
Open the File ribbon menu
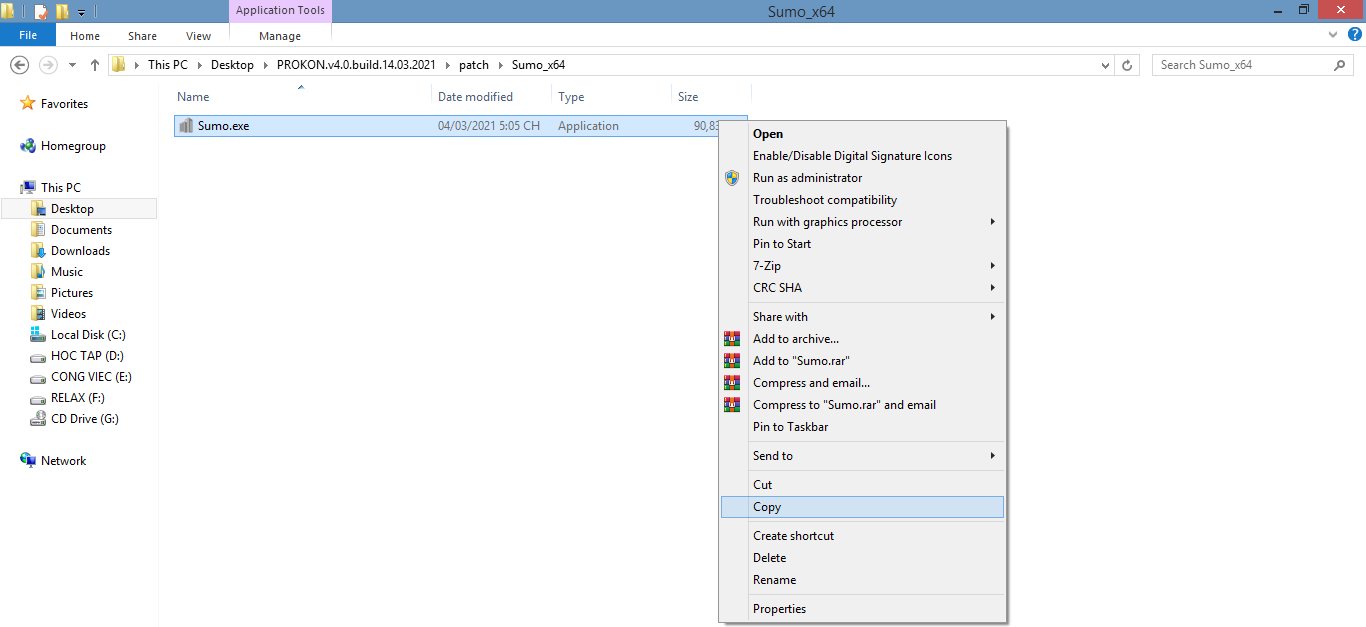coord(28,36)
